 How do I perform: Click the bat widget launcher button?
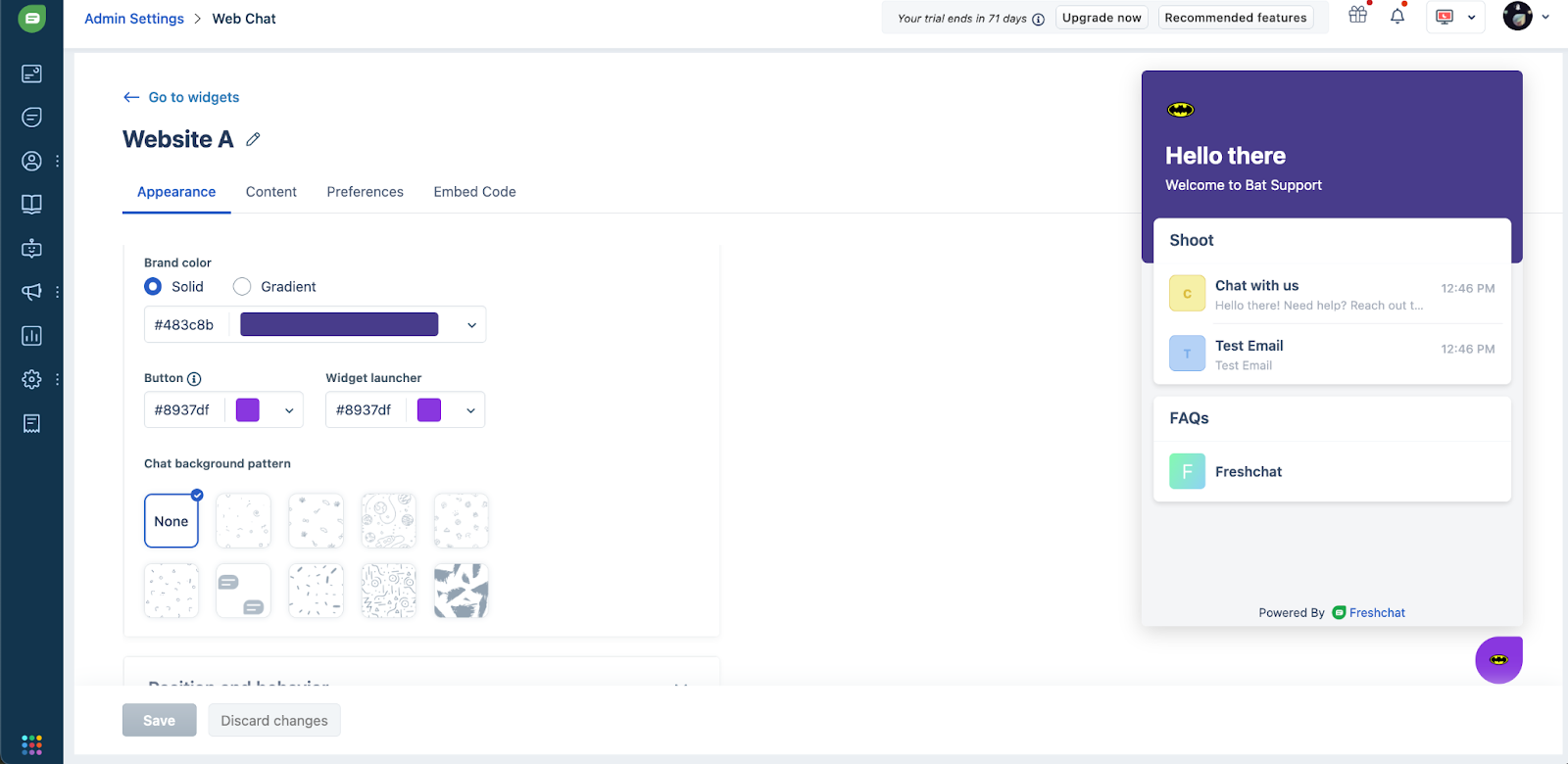click(1498, 660)
